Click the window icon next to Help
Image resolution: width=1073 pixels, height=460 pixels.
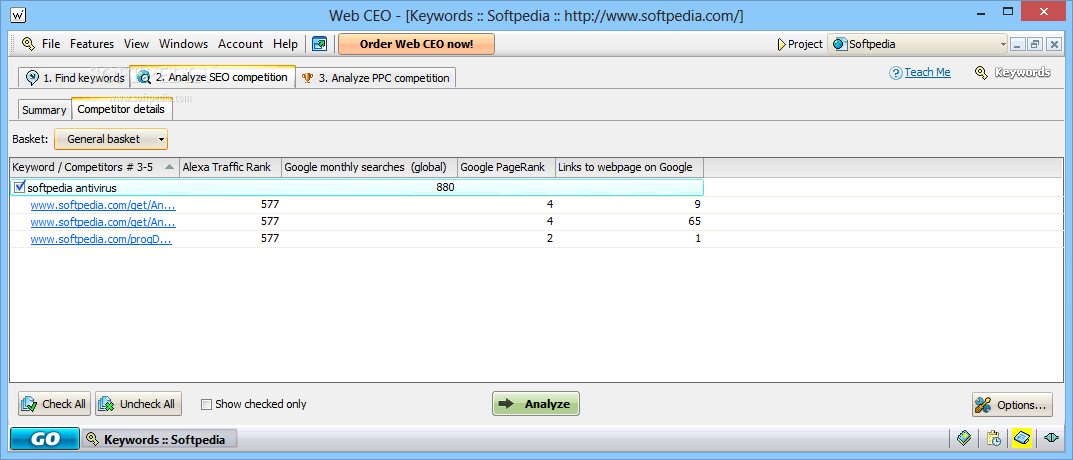[x=320, y=44]
